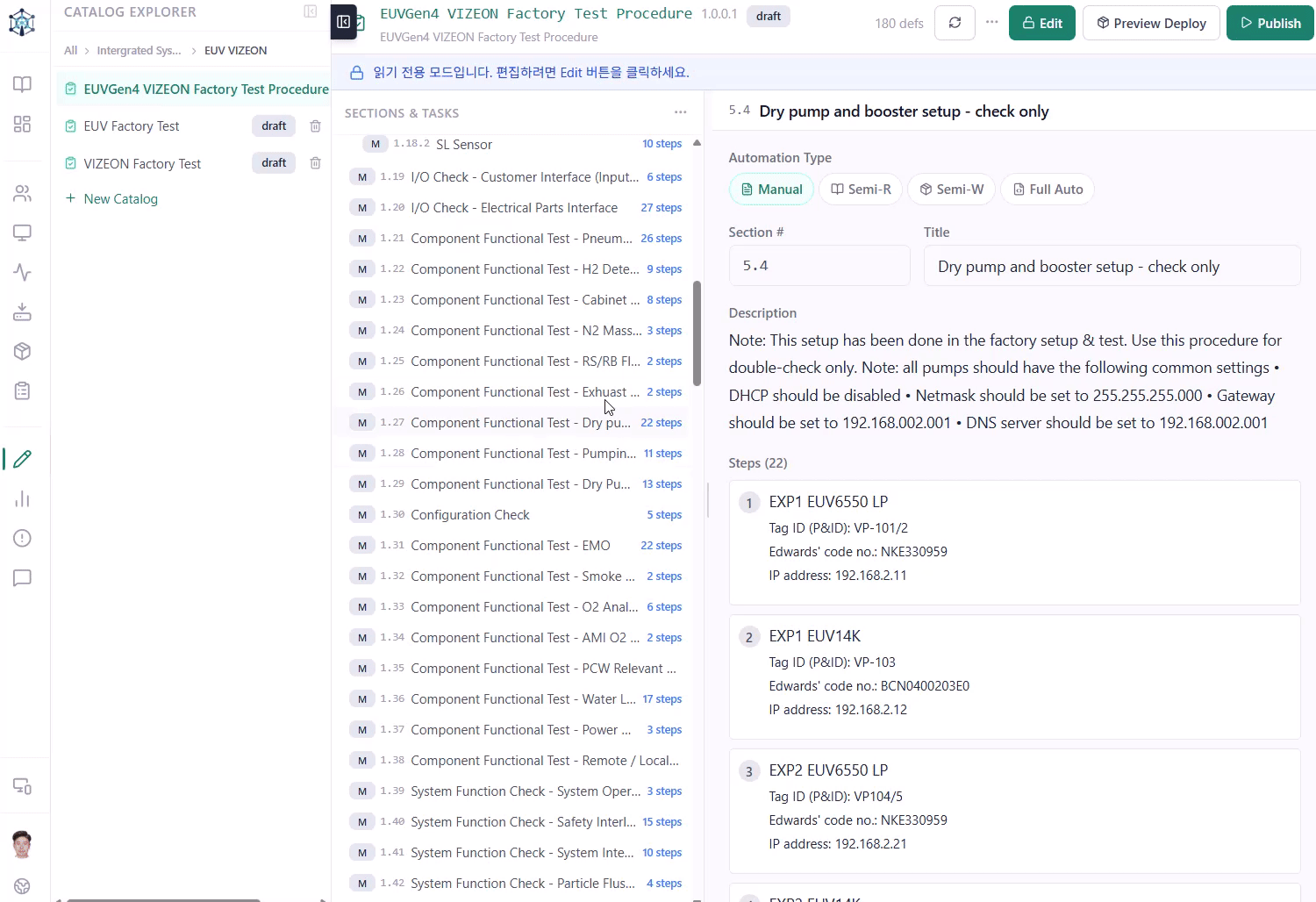Screen dimensions: 1316x902
Task: Open section 1.20 I/O Check - Electrical Parts Interface
Action: tap(516, 208)
